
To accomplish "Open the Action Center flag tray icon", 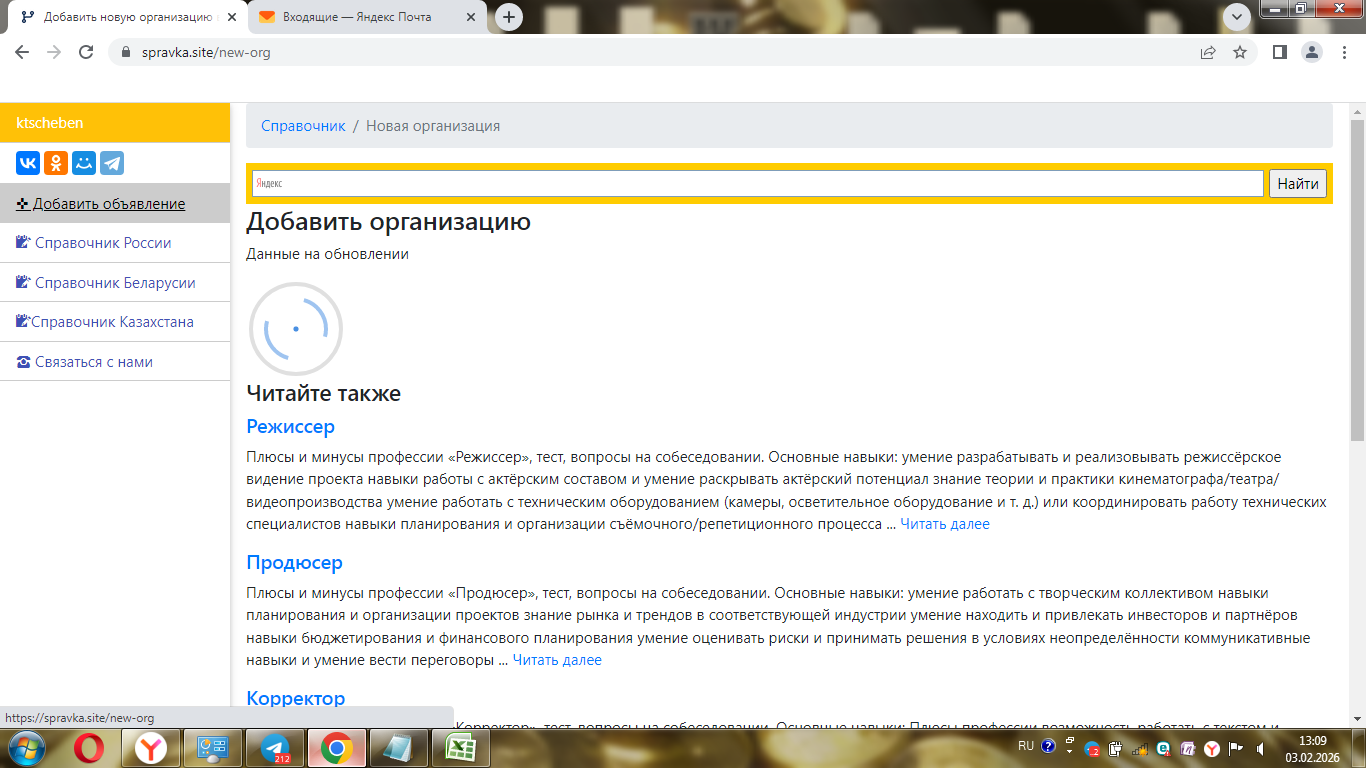I will pos(1235,748).
